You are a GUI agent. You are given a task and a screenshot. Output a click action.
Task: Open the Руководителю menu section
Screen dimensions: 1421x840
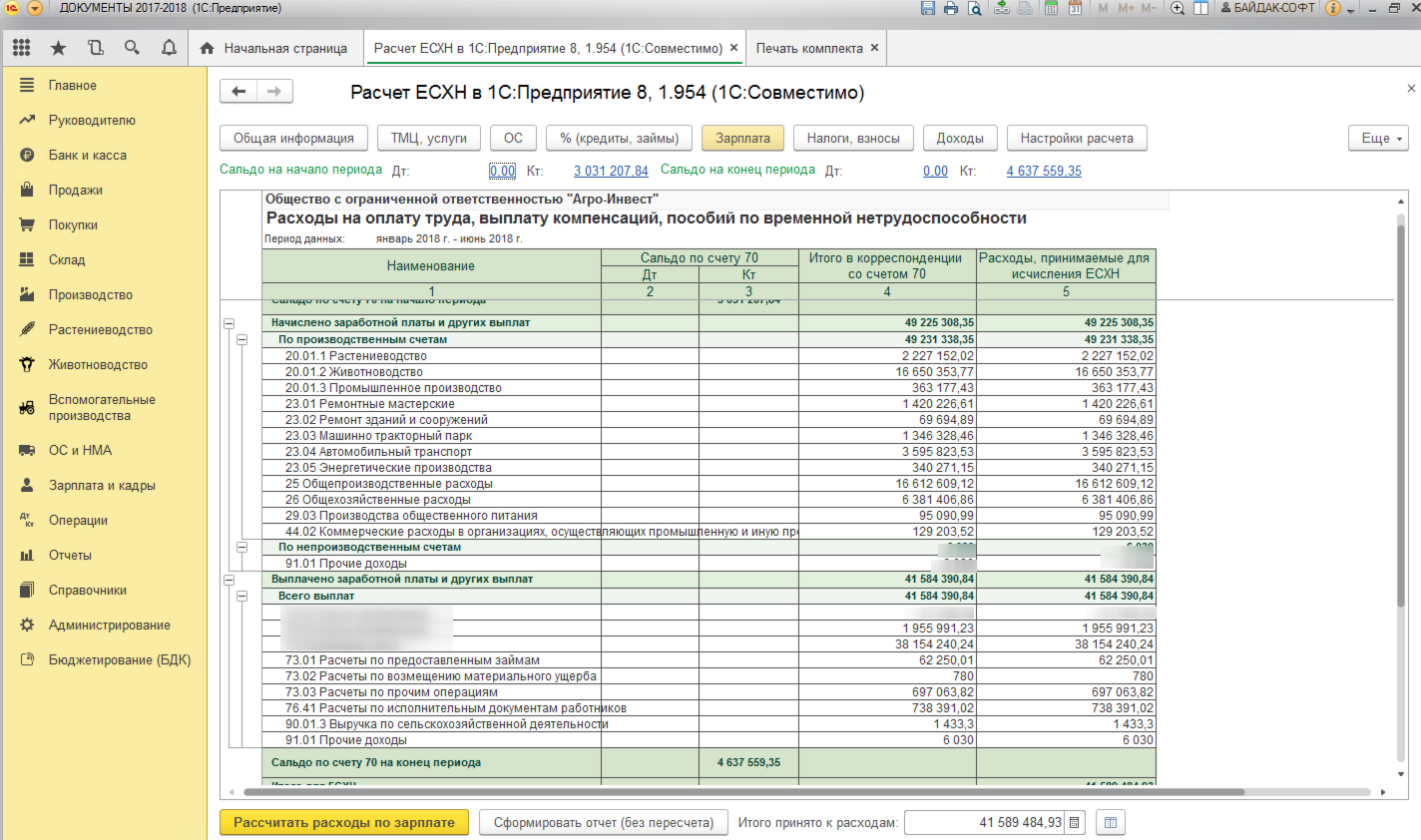point(92,120)
